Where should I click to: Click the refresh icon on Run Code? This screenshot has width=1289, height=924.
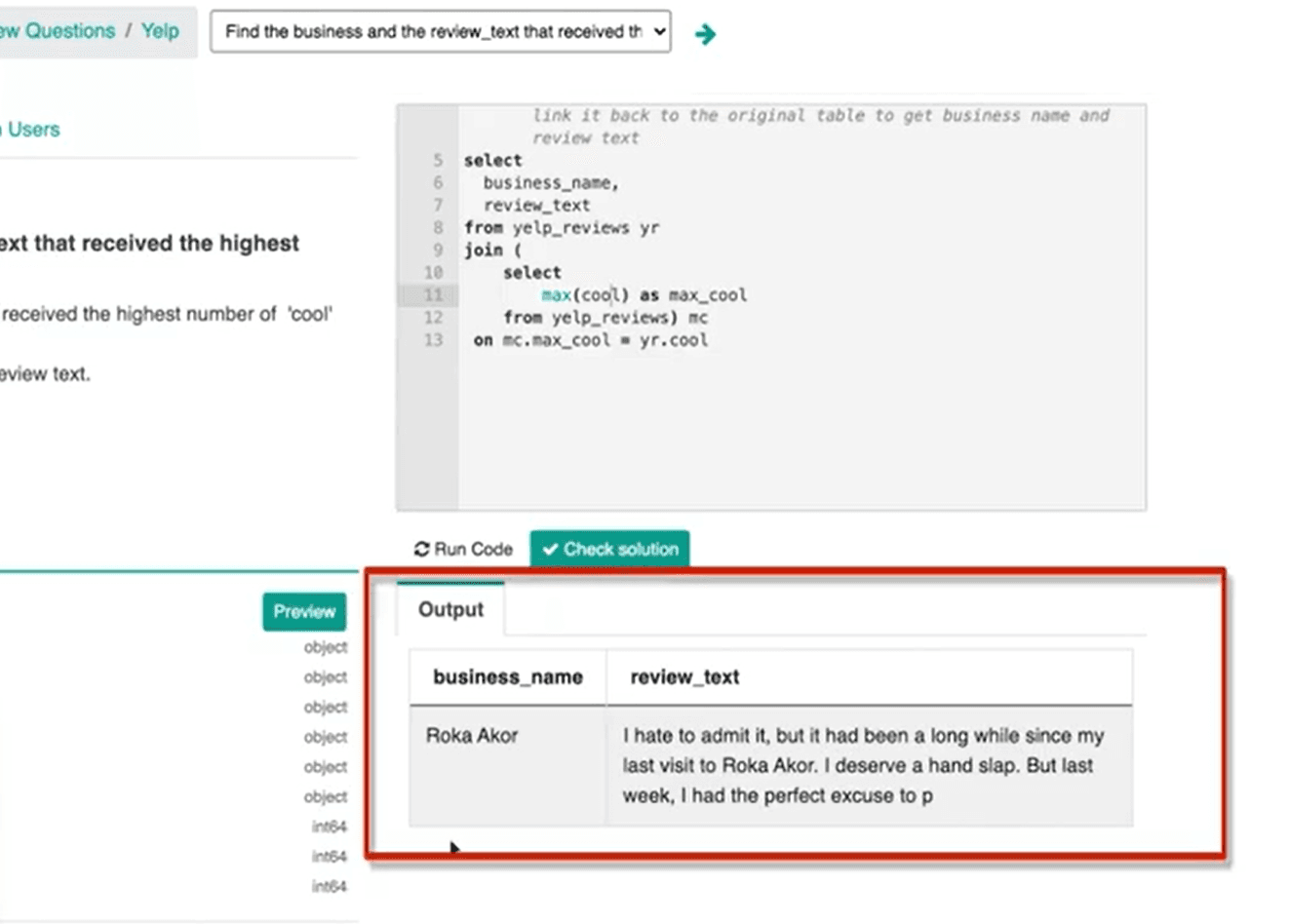pos(423,549)
